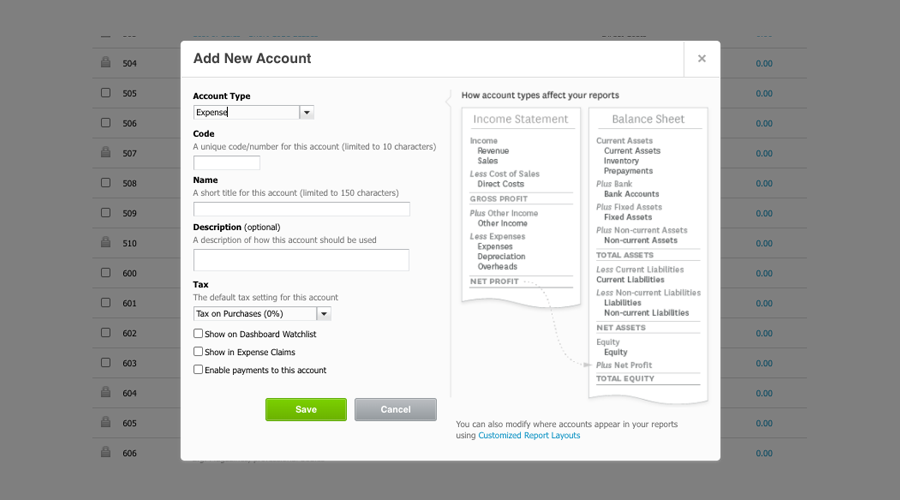
Task: Enable Show on Dashboard Watchlist
Action: click(x=198, y=334)
